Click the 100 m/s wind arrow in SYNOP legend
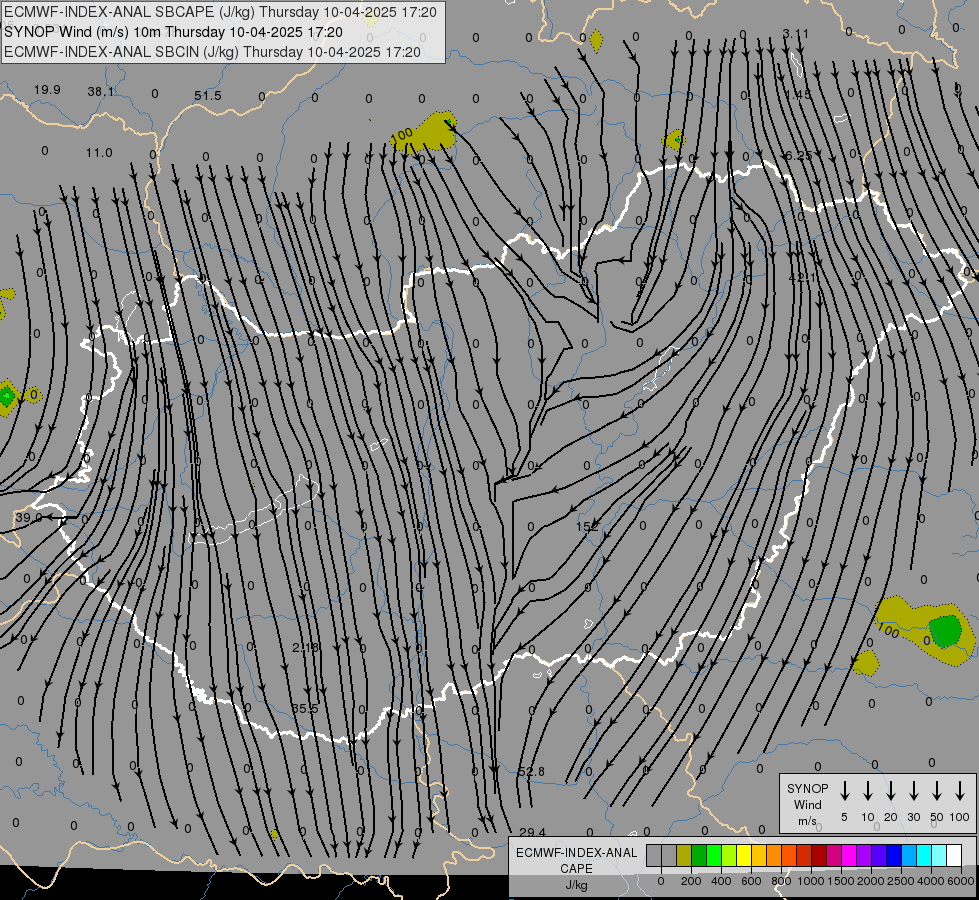The width and height of the screenshot is (979, 900). coord(960,791)
